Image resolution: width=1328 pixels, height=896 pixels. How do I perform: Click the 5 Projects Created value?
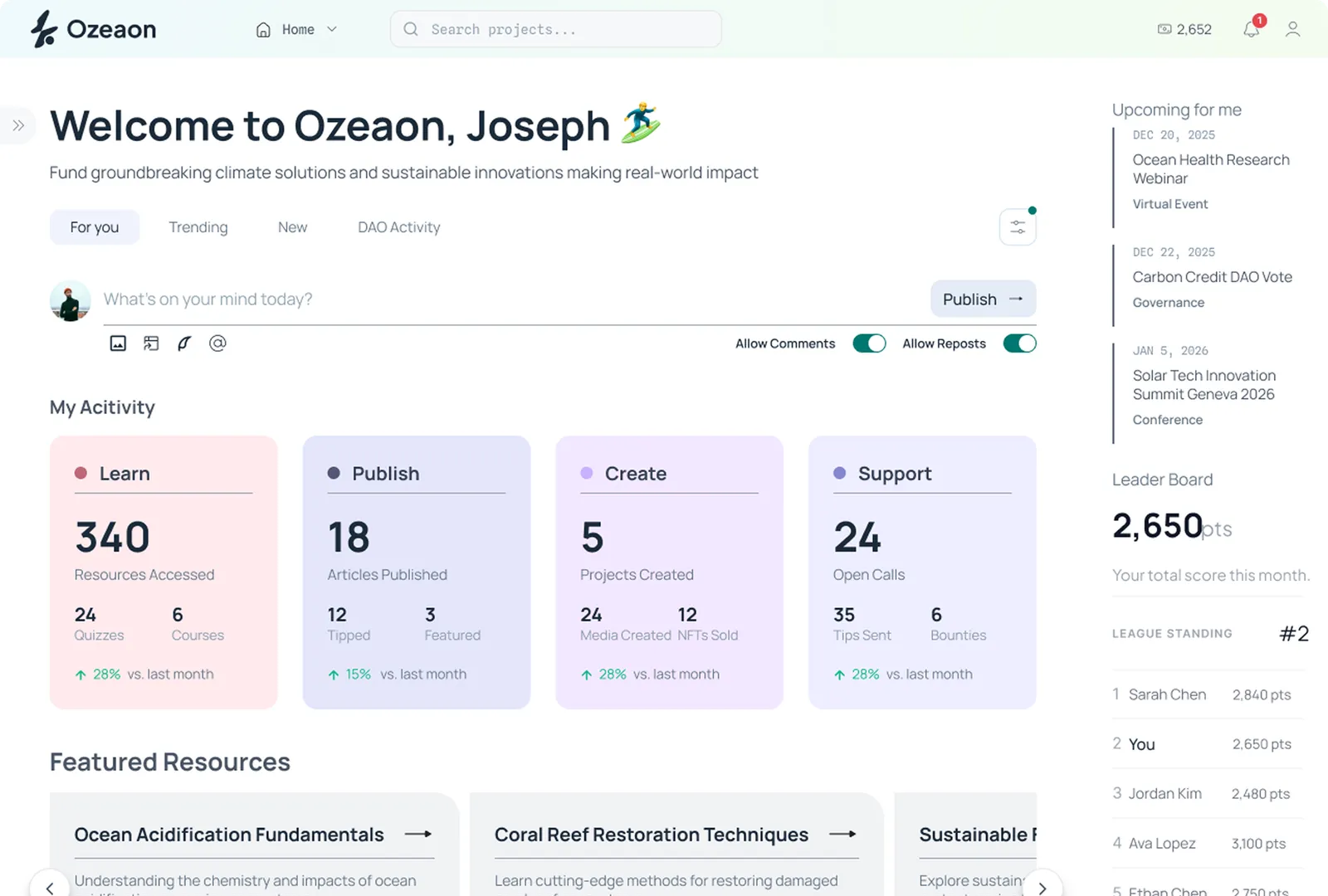pyautogui.click(x=593, y=538)
